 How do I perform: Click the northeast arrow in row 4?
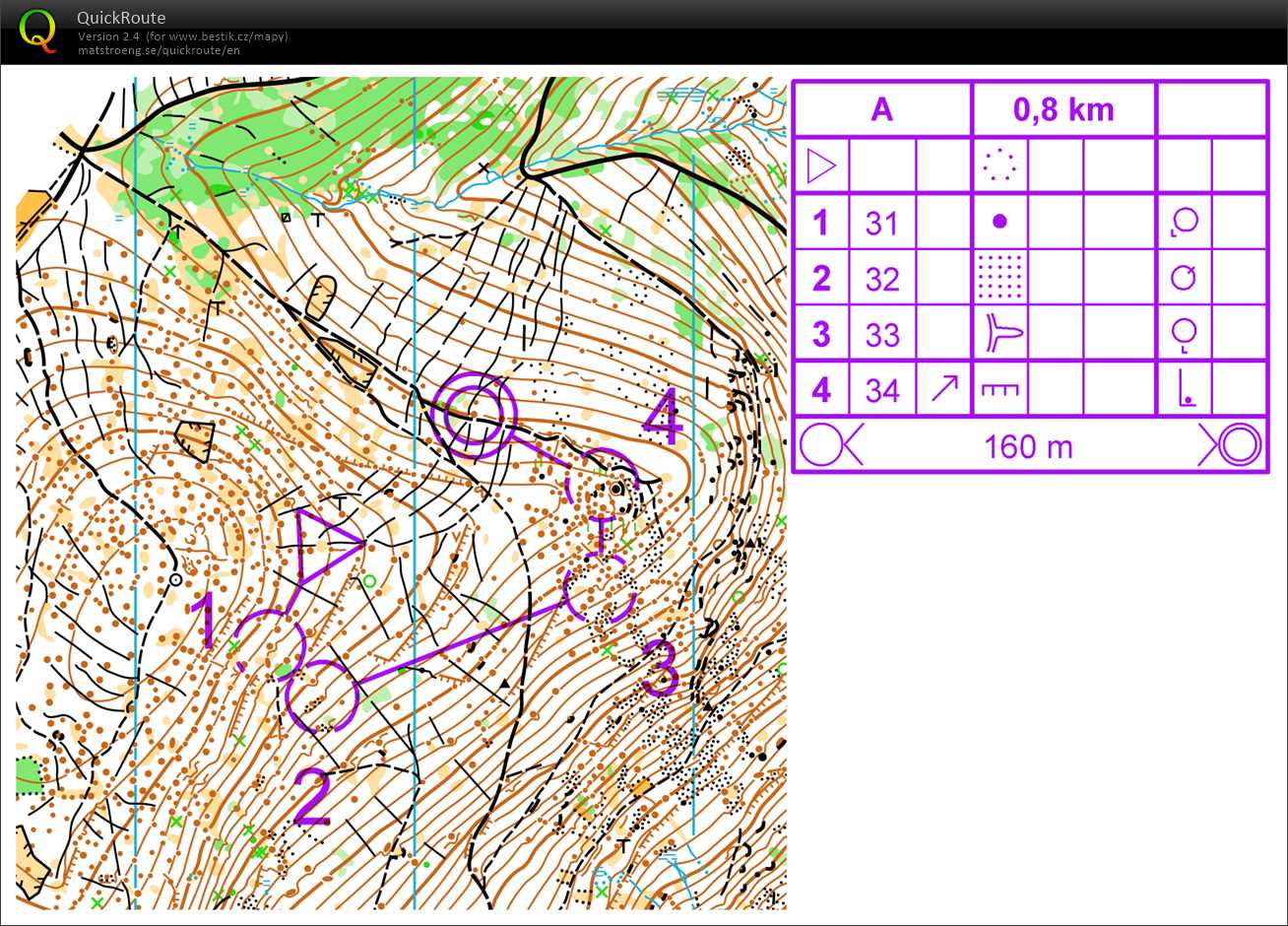[943, 389]
